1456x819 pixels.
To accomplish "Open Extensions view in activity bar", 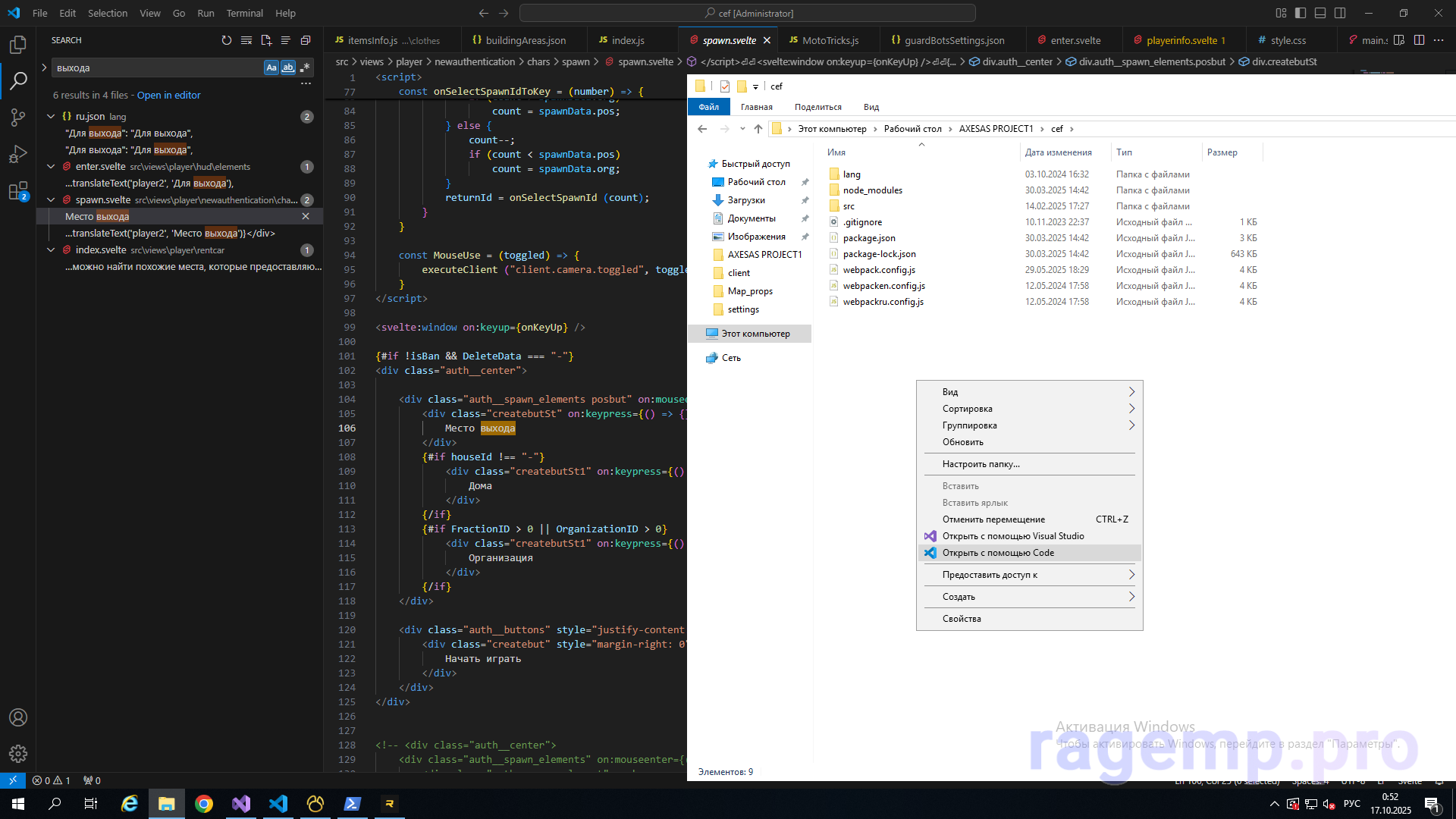I will [x=18, y=191].
